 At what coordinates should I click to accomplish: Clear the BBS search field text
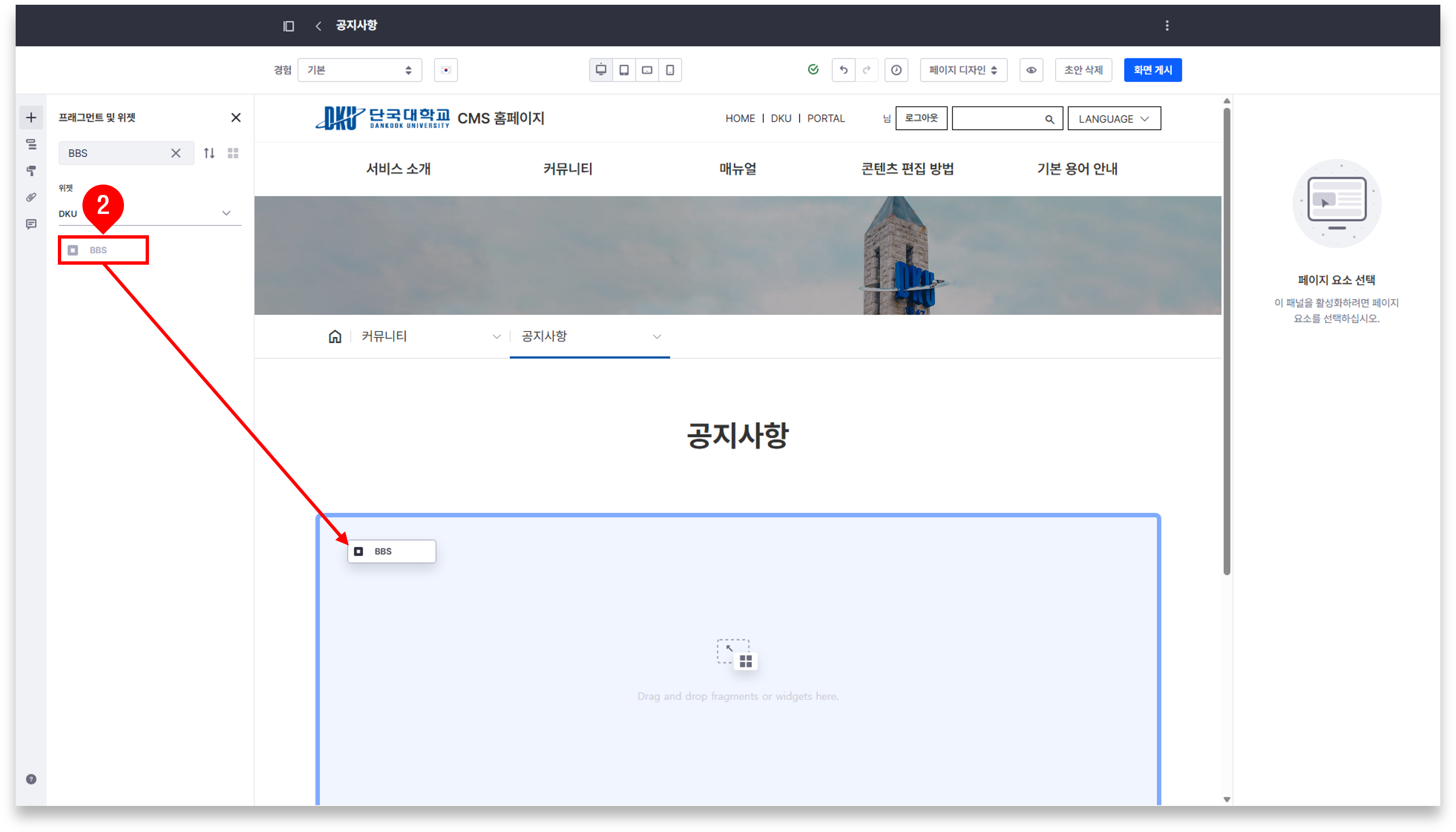click(176, 153)
